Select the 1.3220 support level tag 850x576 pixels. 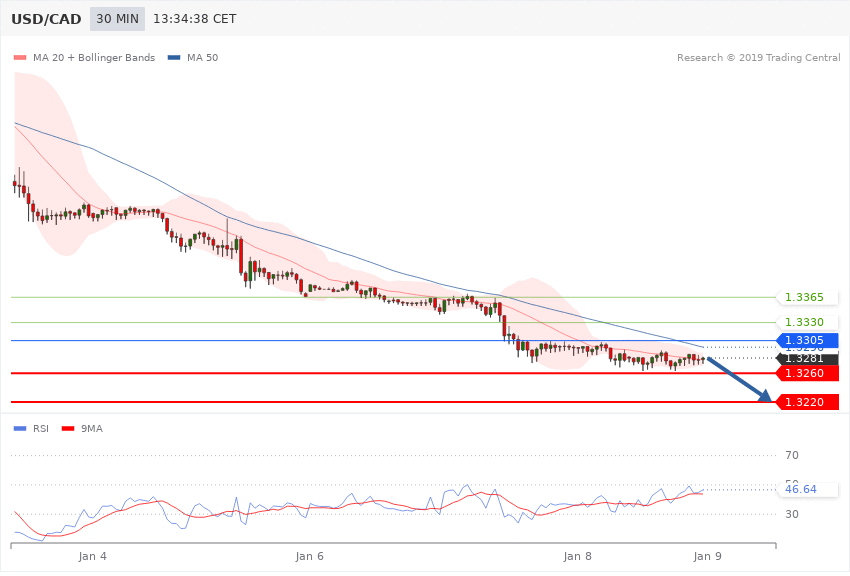pyautogui.click(x=808, y=402)
